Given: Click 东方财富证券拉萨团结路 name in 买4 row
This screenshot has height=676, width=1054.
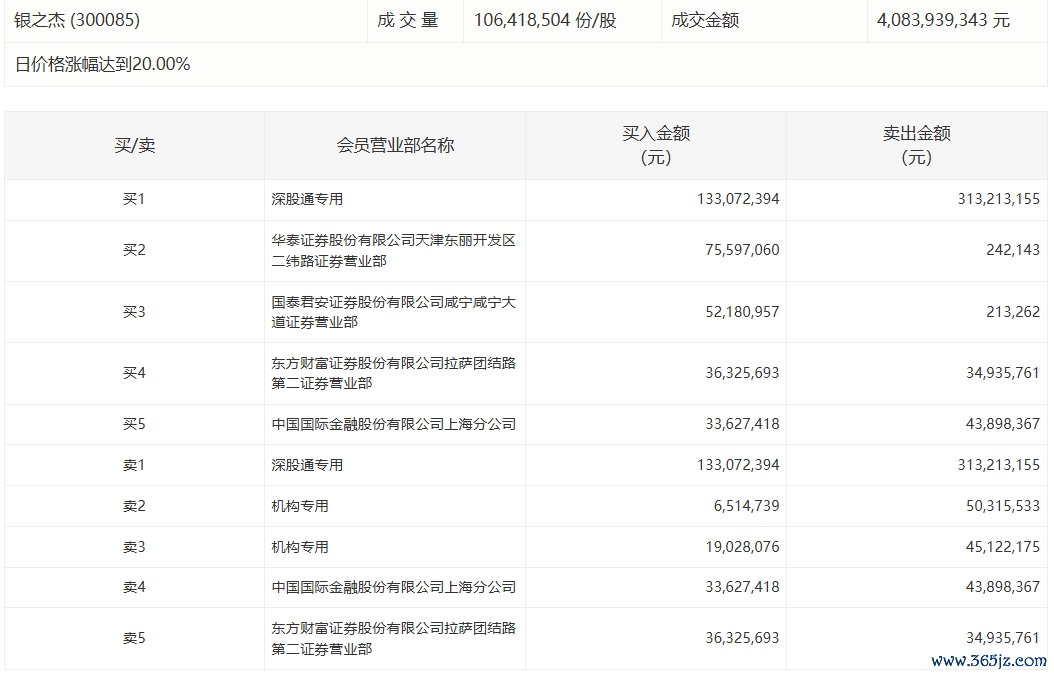Looking at the screenshot, I should tap(393, 374).
